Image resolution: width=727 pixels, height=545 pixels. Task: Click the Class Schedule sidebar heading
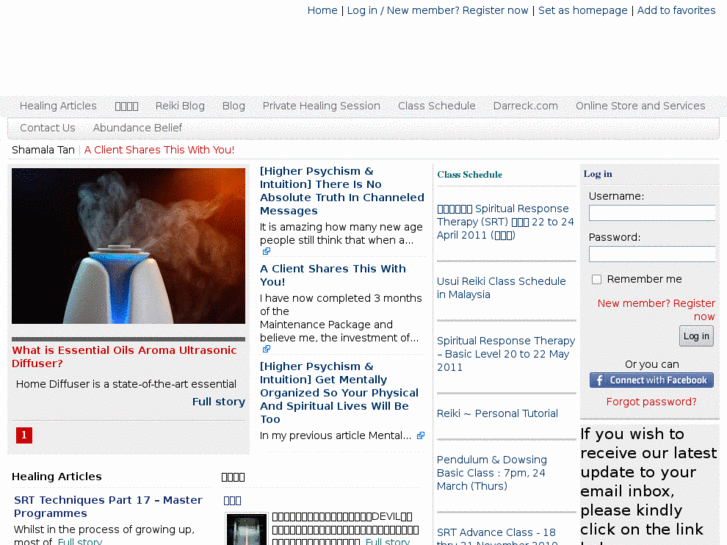point(470,174)
